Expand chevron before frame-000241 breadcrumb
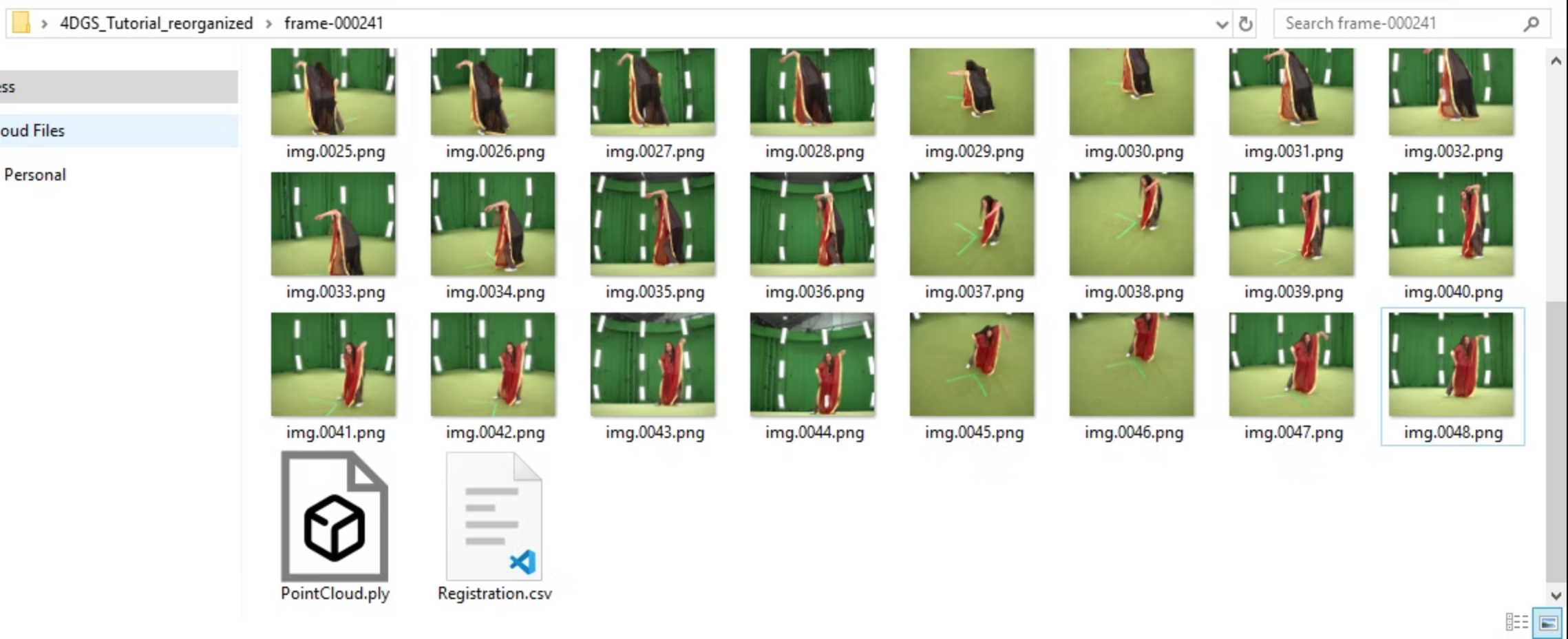Screen dimensions: 1568x639 pyautogui.click(x=269, y=23)
